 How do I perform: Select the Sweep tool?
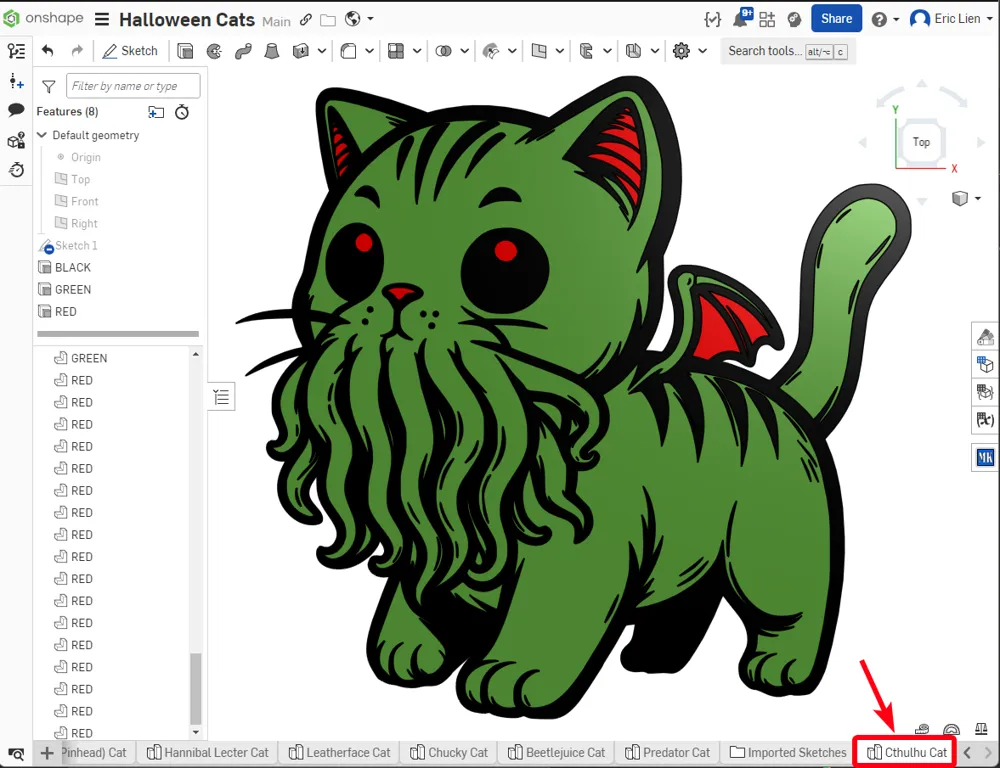(x=241, y=51)
